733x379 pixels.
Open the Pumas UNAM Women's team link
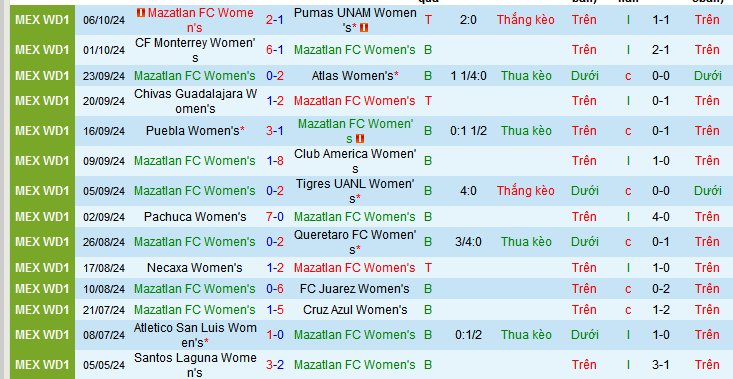point(355,20)
